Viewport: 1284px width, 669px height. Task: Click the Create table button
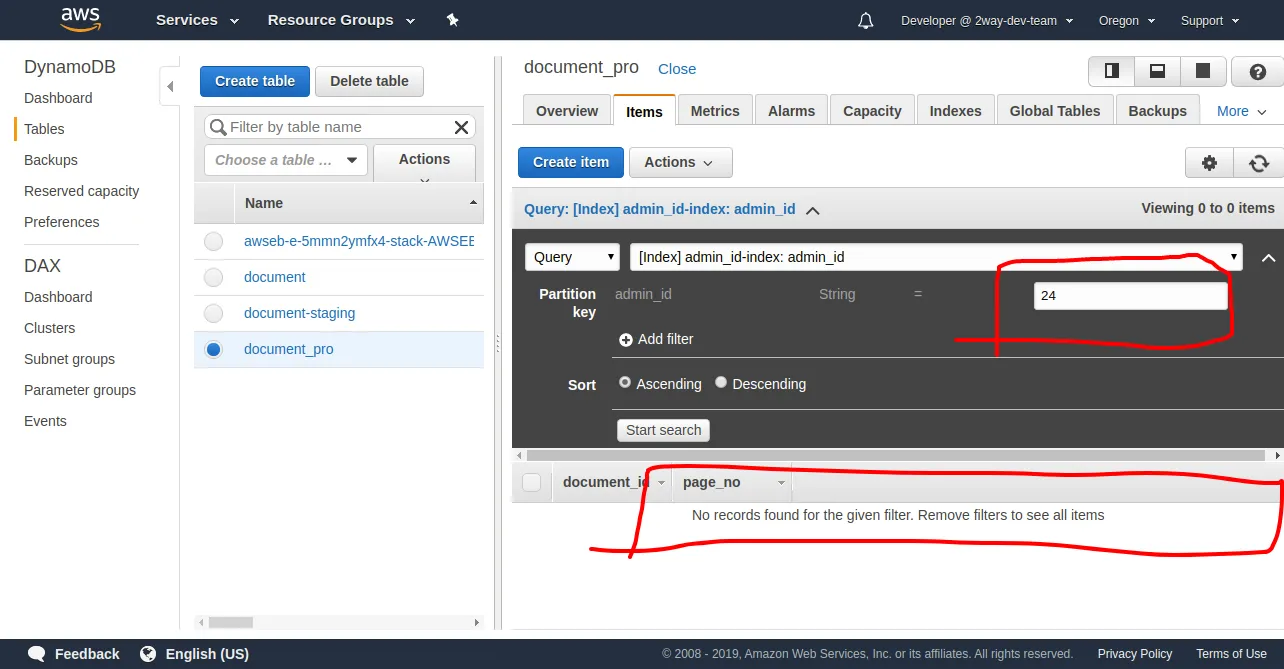tap(255, 81)
